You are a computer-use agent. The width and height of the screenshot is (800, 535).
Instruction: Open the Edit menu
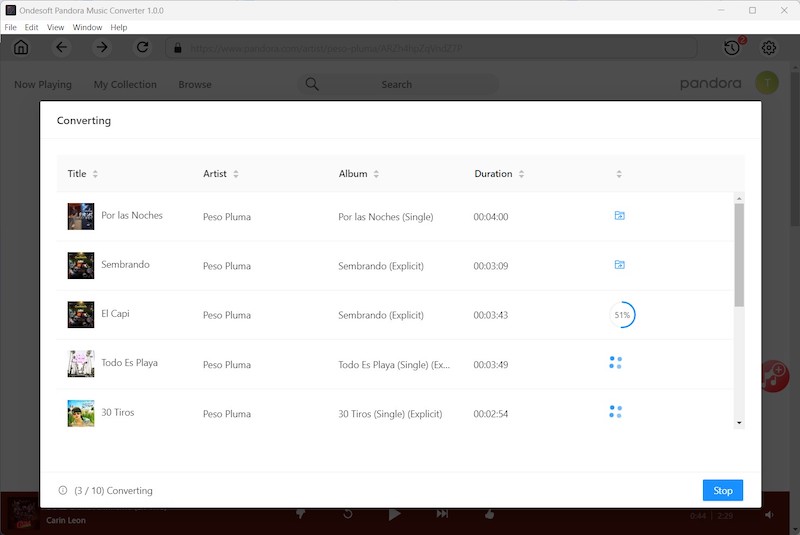point(31,28)
